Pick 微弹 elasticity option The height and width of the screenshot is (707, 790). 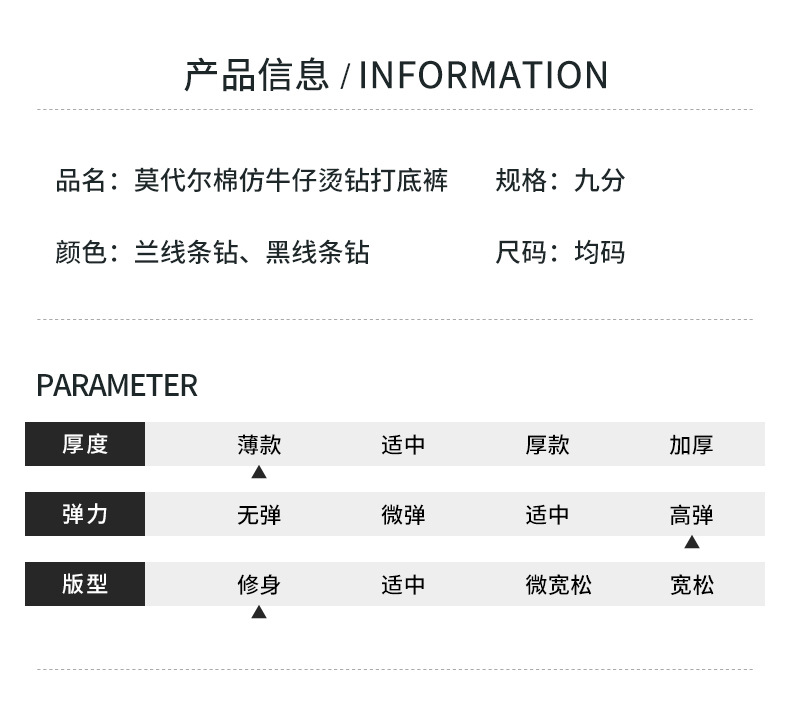(x=403, y=515)
